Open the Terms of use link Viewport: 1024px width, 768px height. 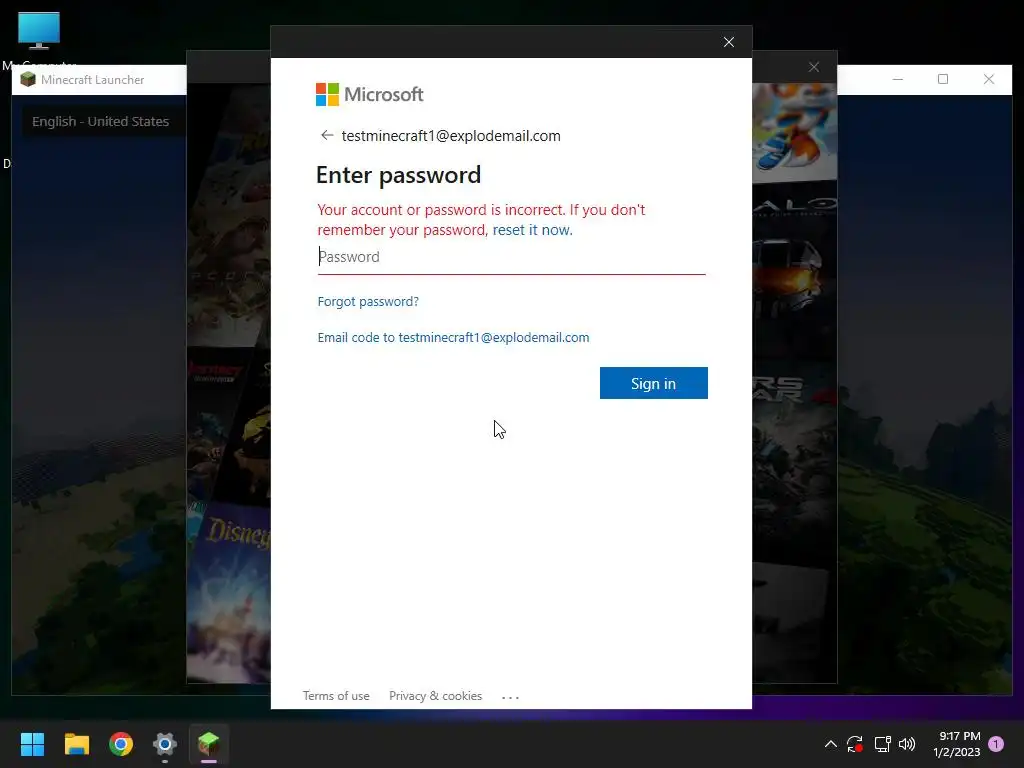(x=336, y=696)
